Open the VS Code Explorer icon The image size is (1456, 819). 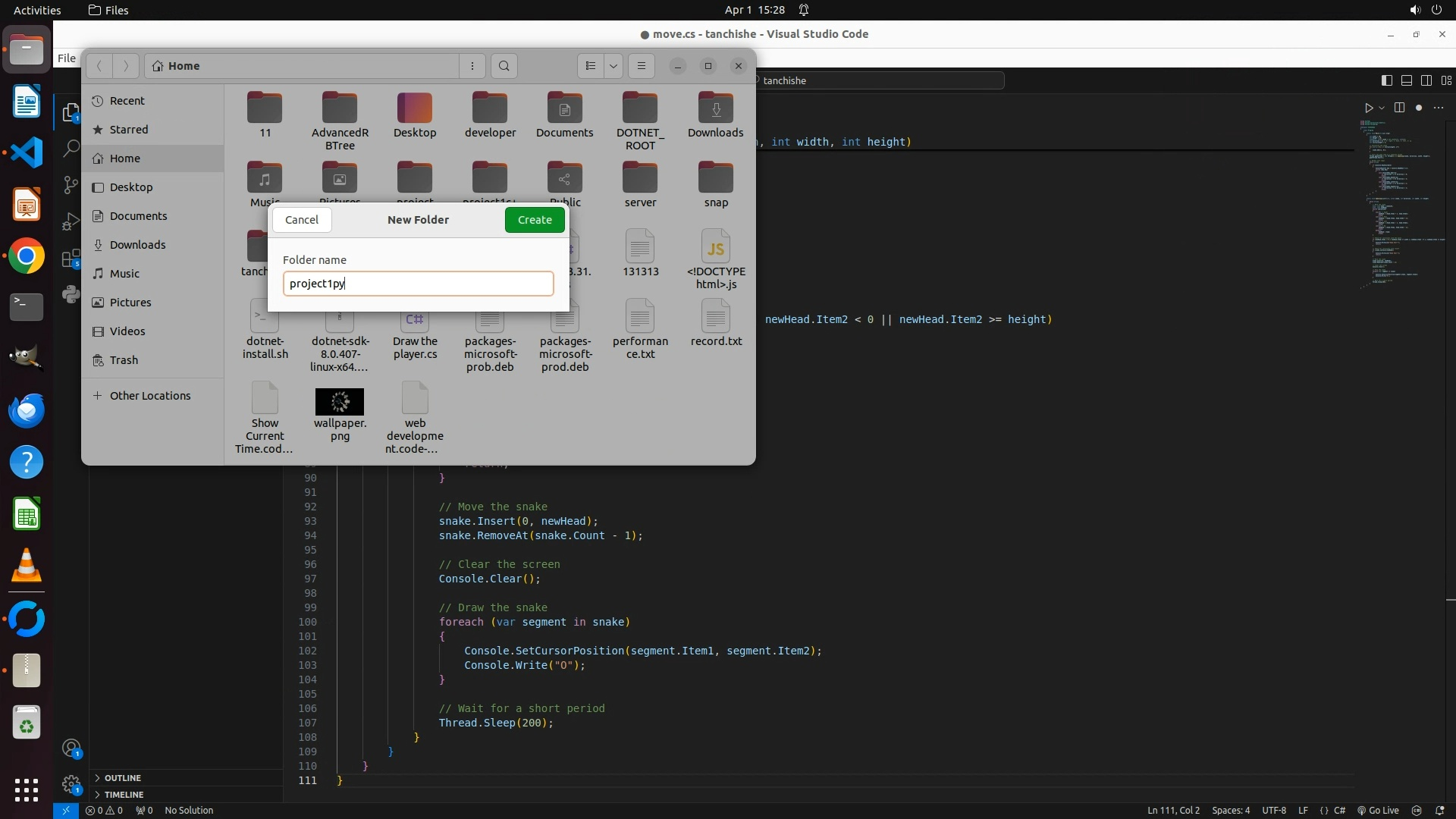tap(71, 113)
